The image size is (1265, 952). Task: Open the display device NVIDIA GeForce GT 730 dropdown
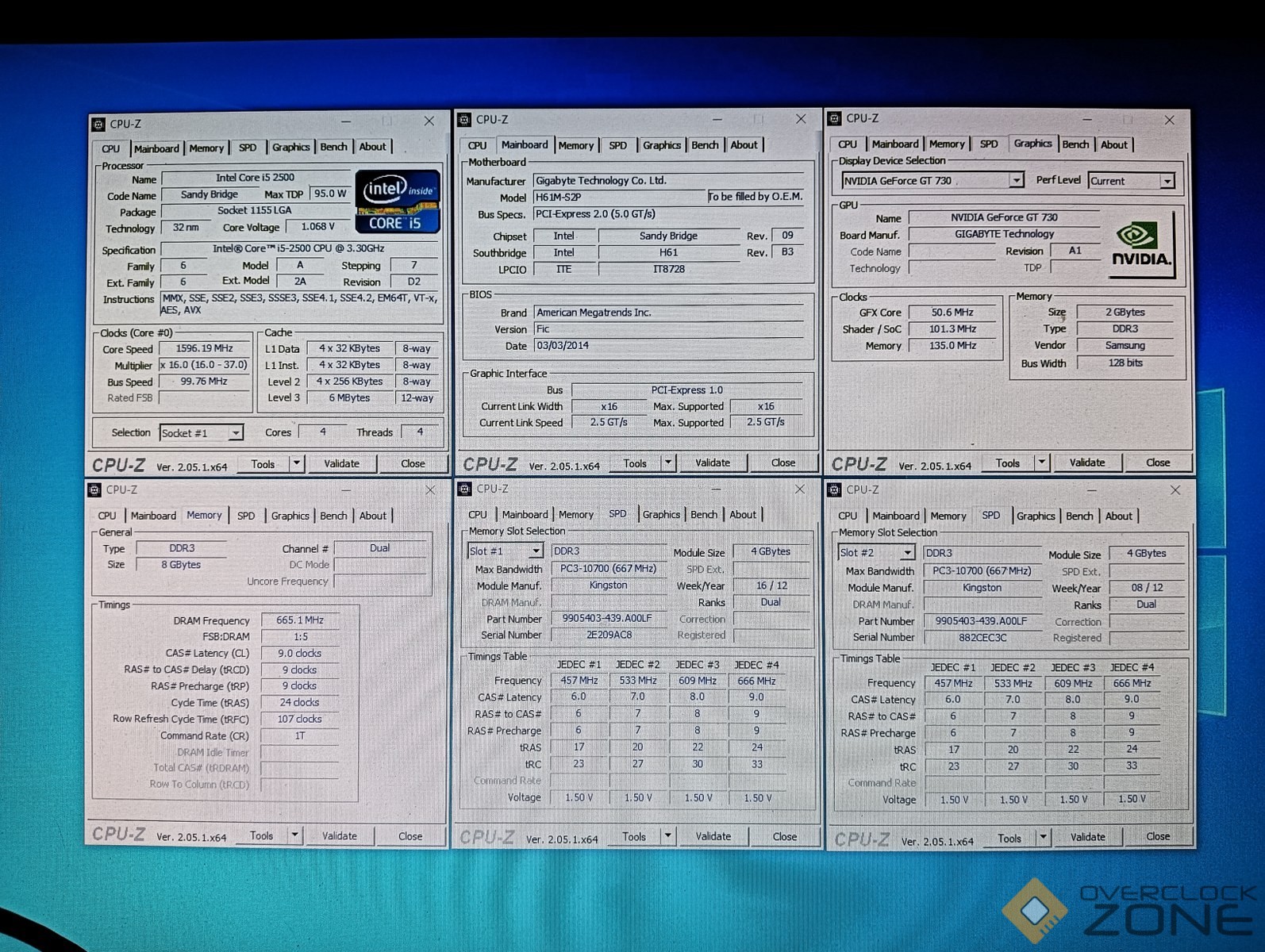1017,180
